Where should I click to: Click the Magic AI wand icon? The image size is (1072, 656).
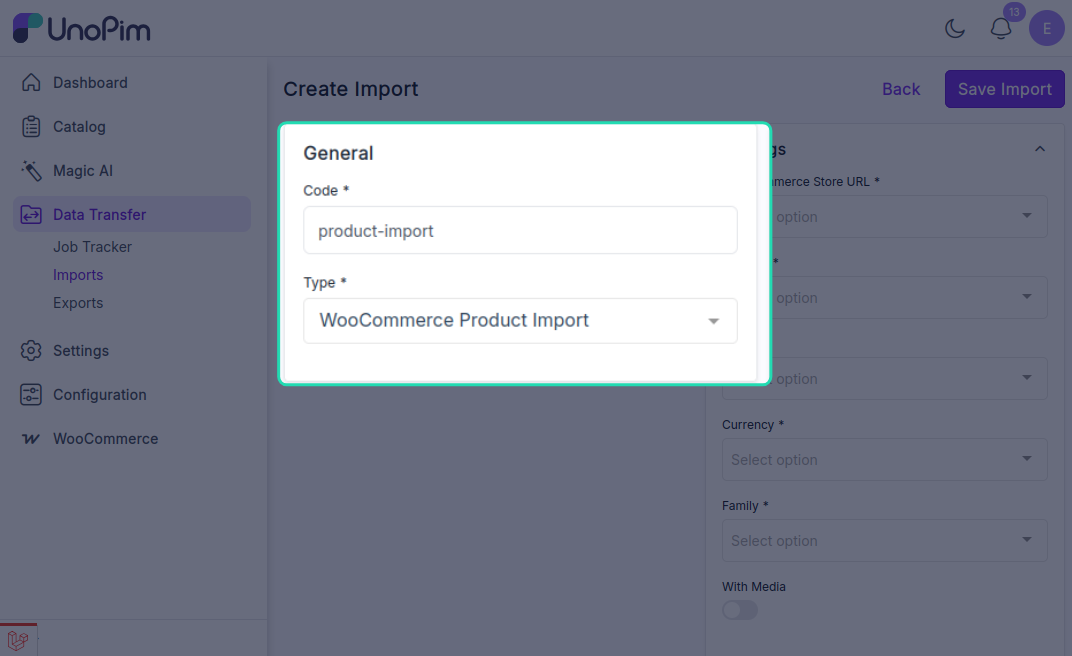31,171
